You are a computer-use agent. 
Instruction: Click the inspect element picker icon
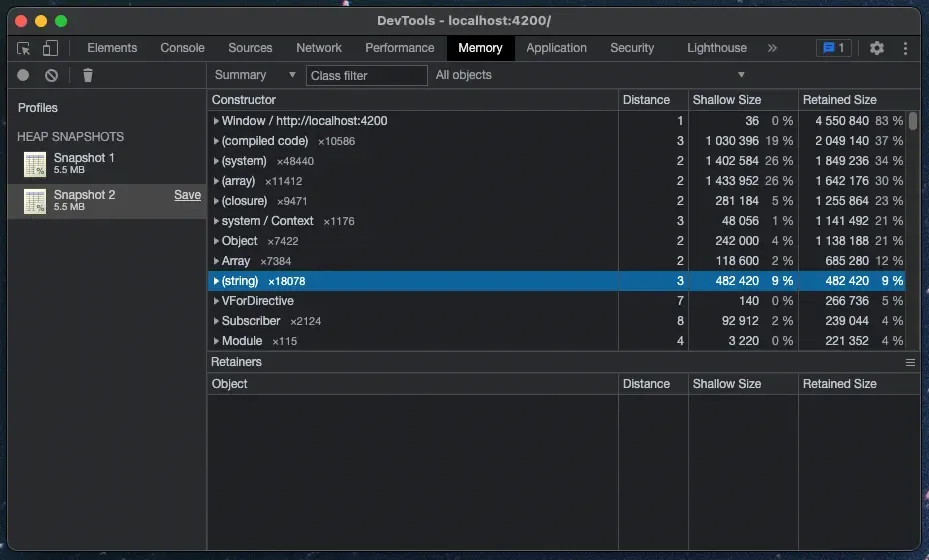tap(24, 48)
